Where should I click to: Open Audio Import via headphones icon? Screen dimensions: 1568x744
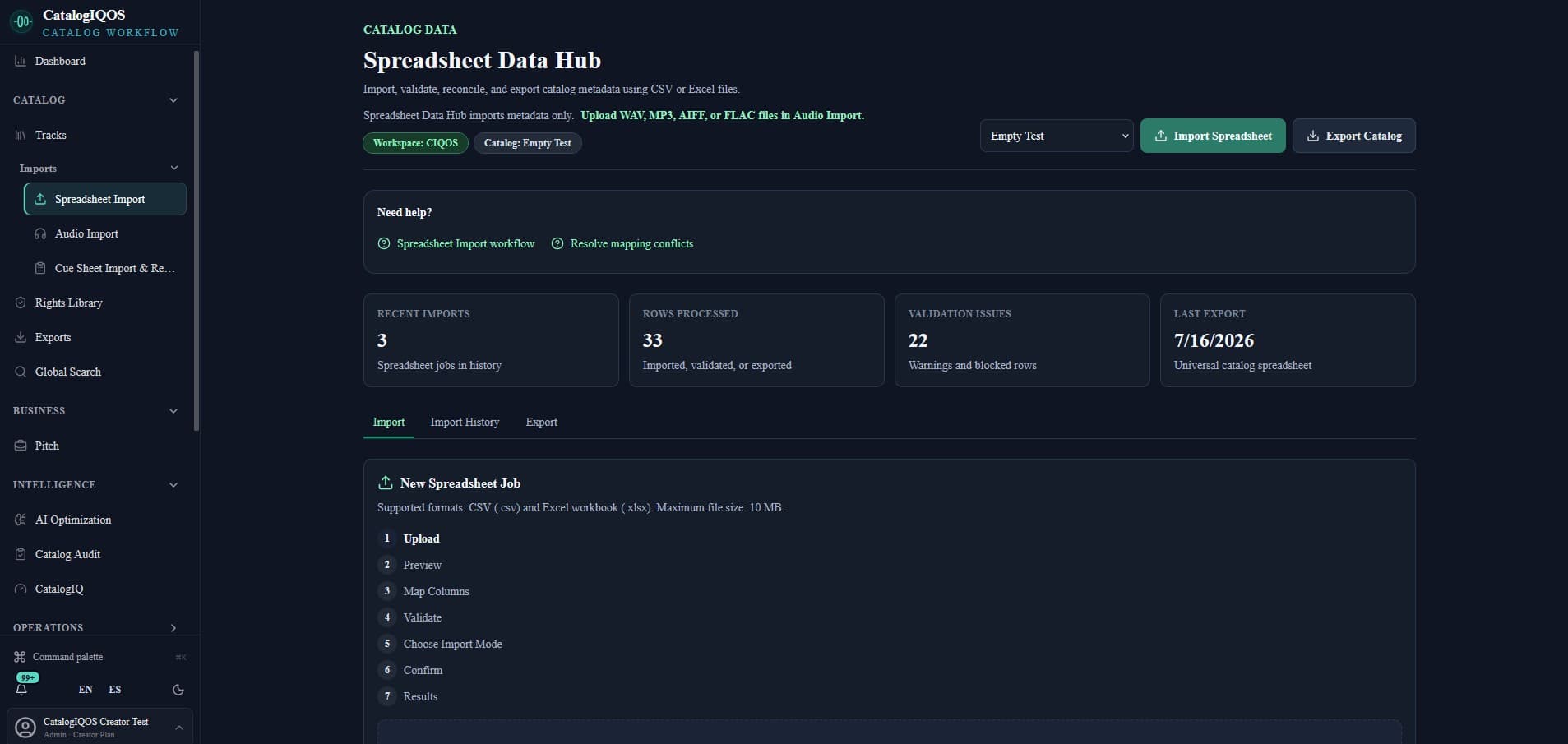40,234
